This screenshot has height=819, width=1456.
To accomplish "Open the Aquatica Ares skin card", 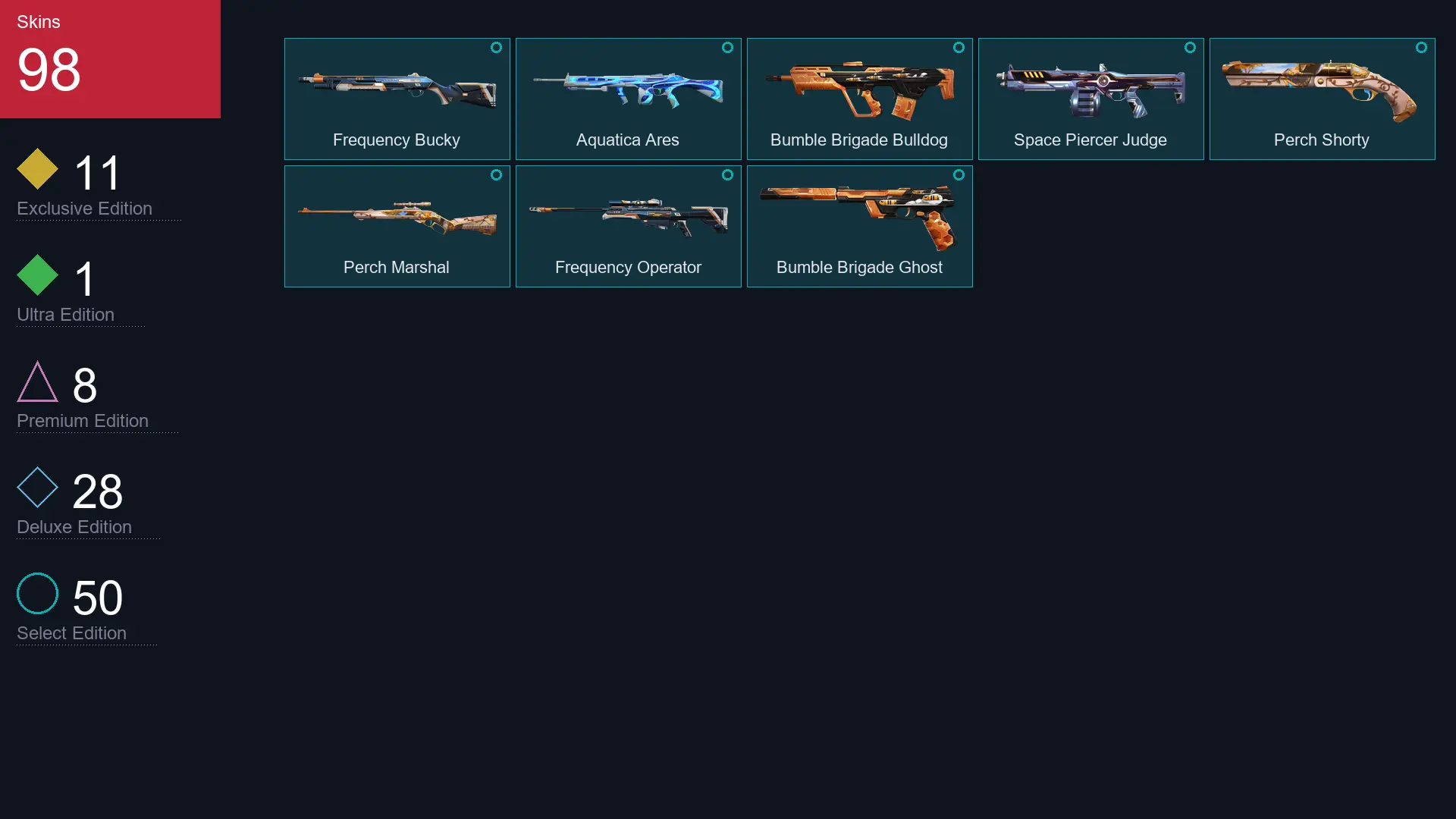I will pyautogui.click(x=629, y=99).
